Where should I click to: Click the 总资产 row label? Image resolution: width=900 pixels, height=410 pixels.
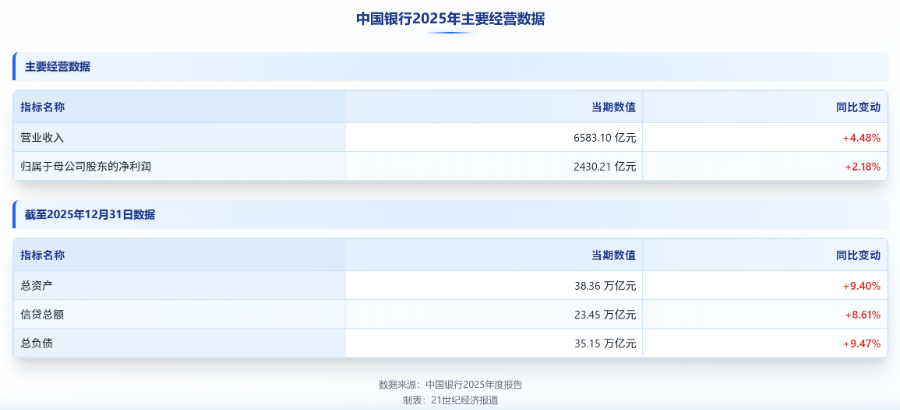pyautogui.click(x=36, y=285)
